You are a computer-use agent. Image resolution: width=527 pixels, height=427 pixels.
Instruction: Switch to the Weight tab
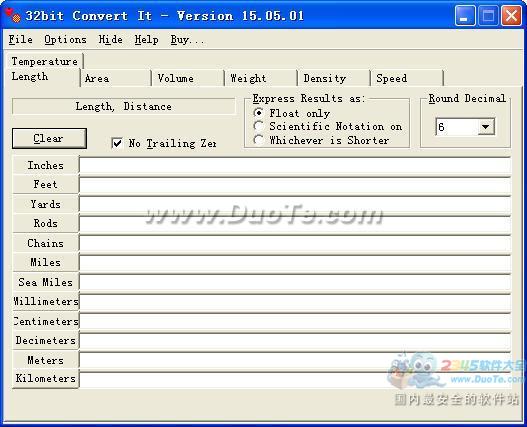(x=261, y=78)
